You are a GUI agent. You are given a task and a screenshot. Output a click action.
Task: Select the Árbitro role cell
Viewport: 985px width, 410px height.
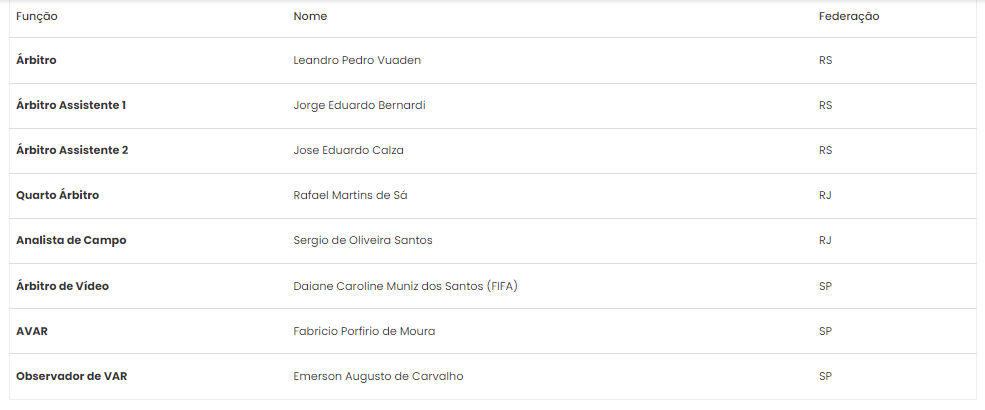[x=36, y=60]
